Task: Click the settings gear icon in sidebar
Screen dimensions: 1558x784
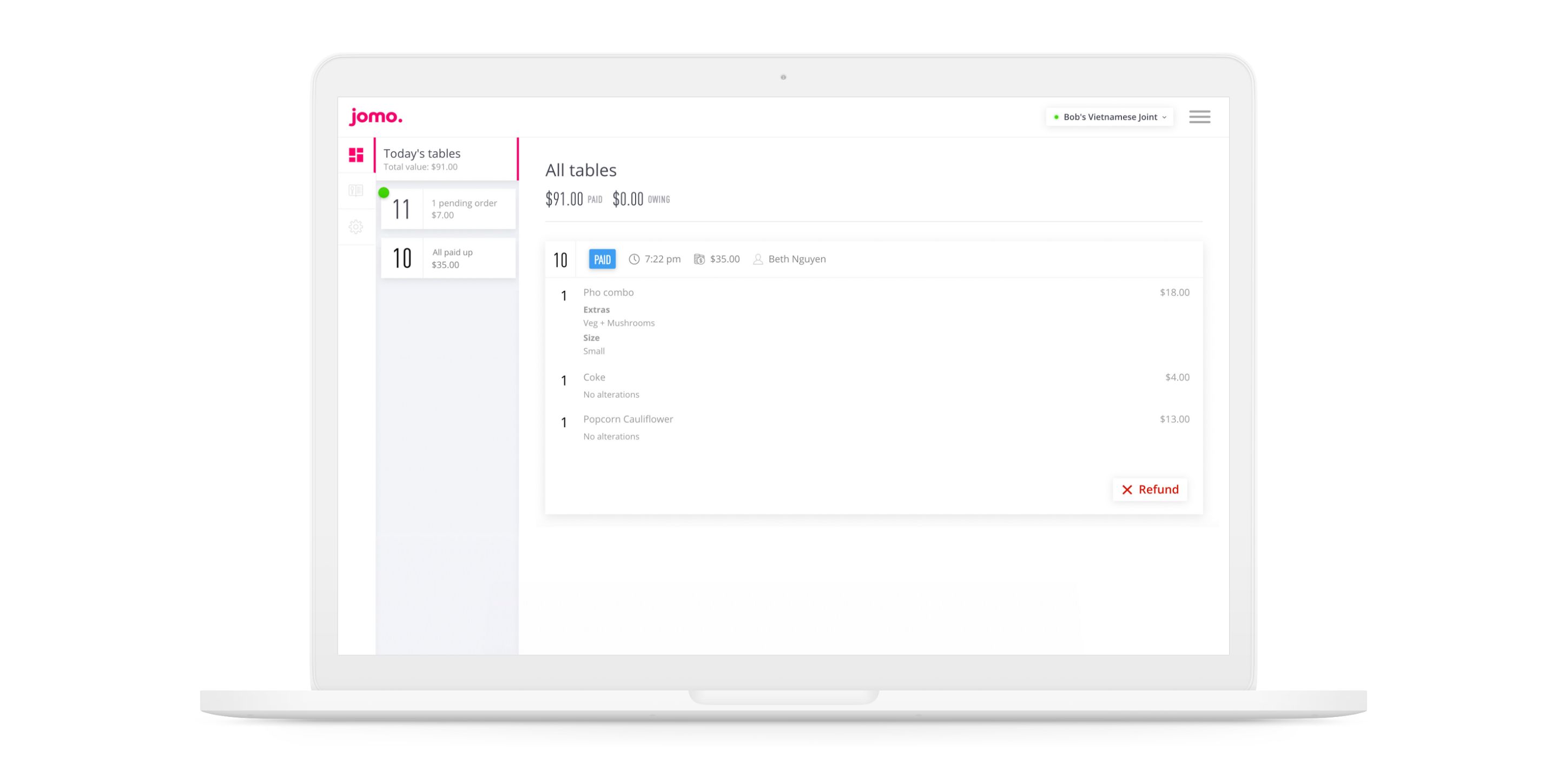Action: pos(357,227)
